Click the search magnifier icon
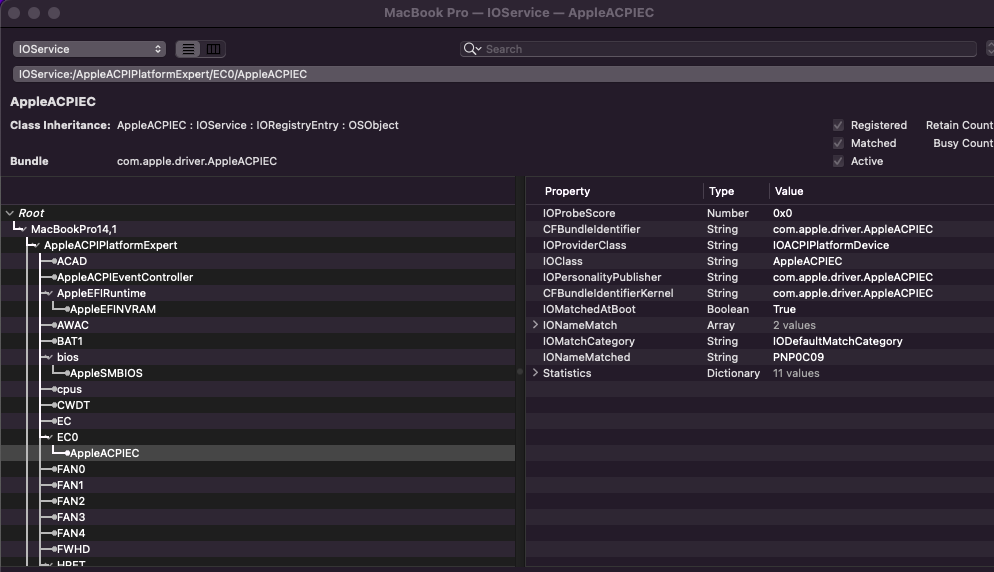 [x=472, y=49]
